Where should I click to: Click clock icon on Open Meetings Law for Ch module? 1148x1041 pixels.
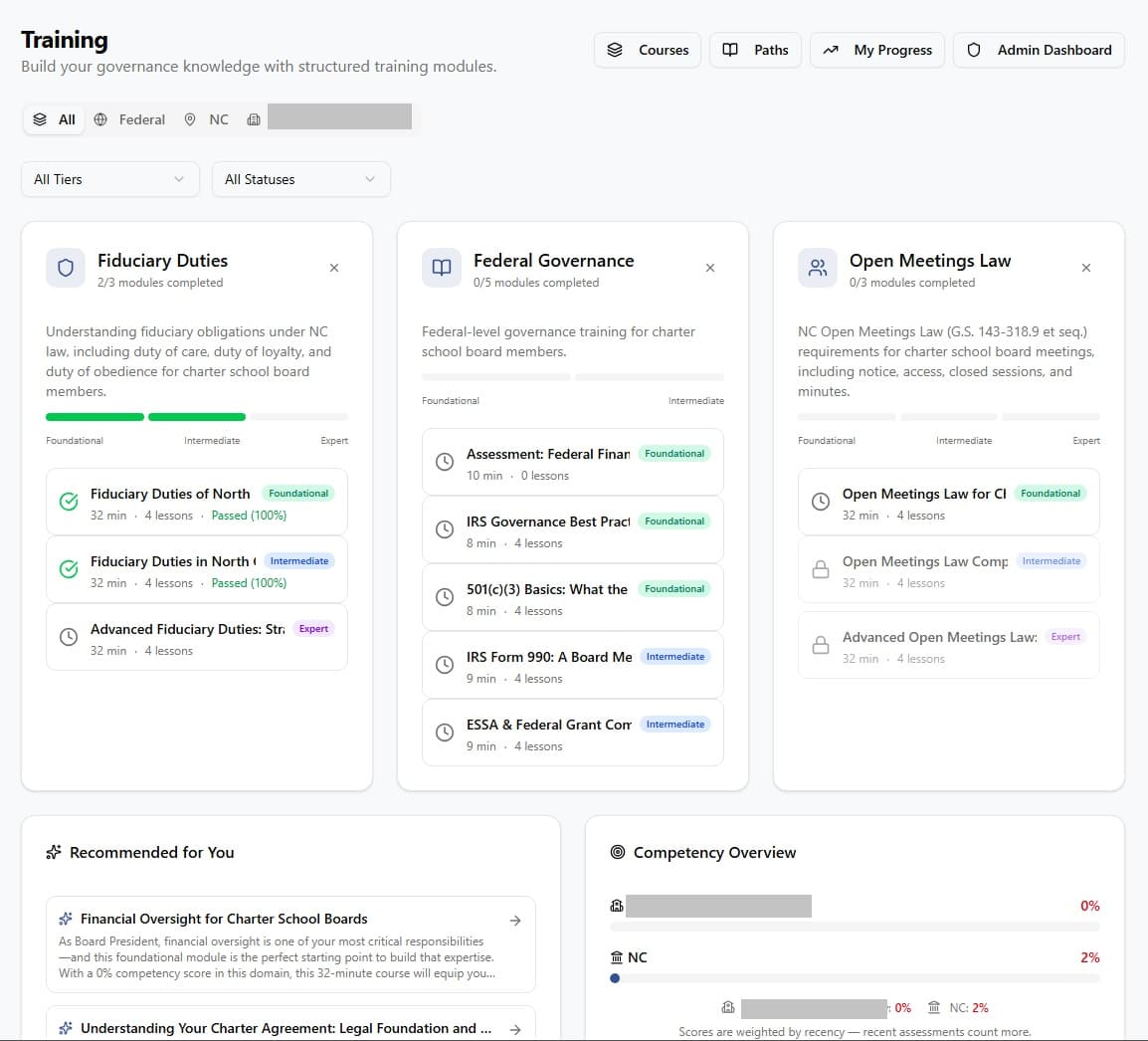(821, 502)
